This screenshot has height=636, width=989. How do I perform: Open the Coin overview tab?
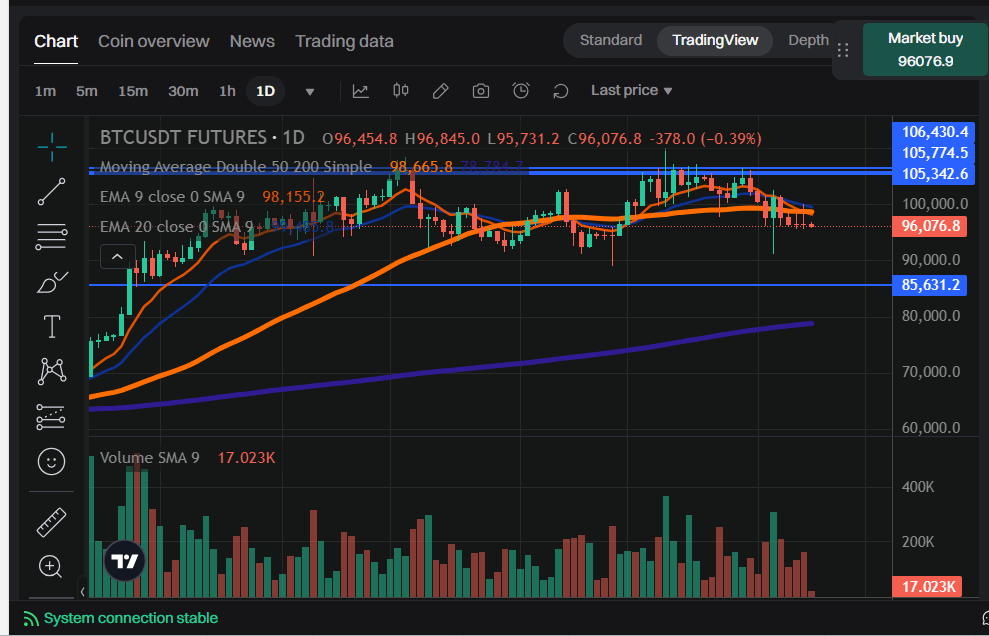(153, 41)
